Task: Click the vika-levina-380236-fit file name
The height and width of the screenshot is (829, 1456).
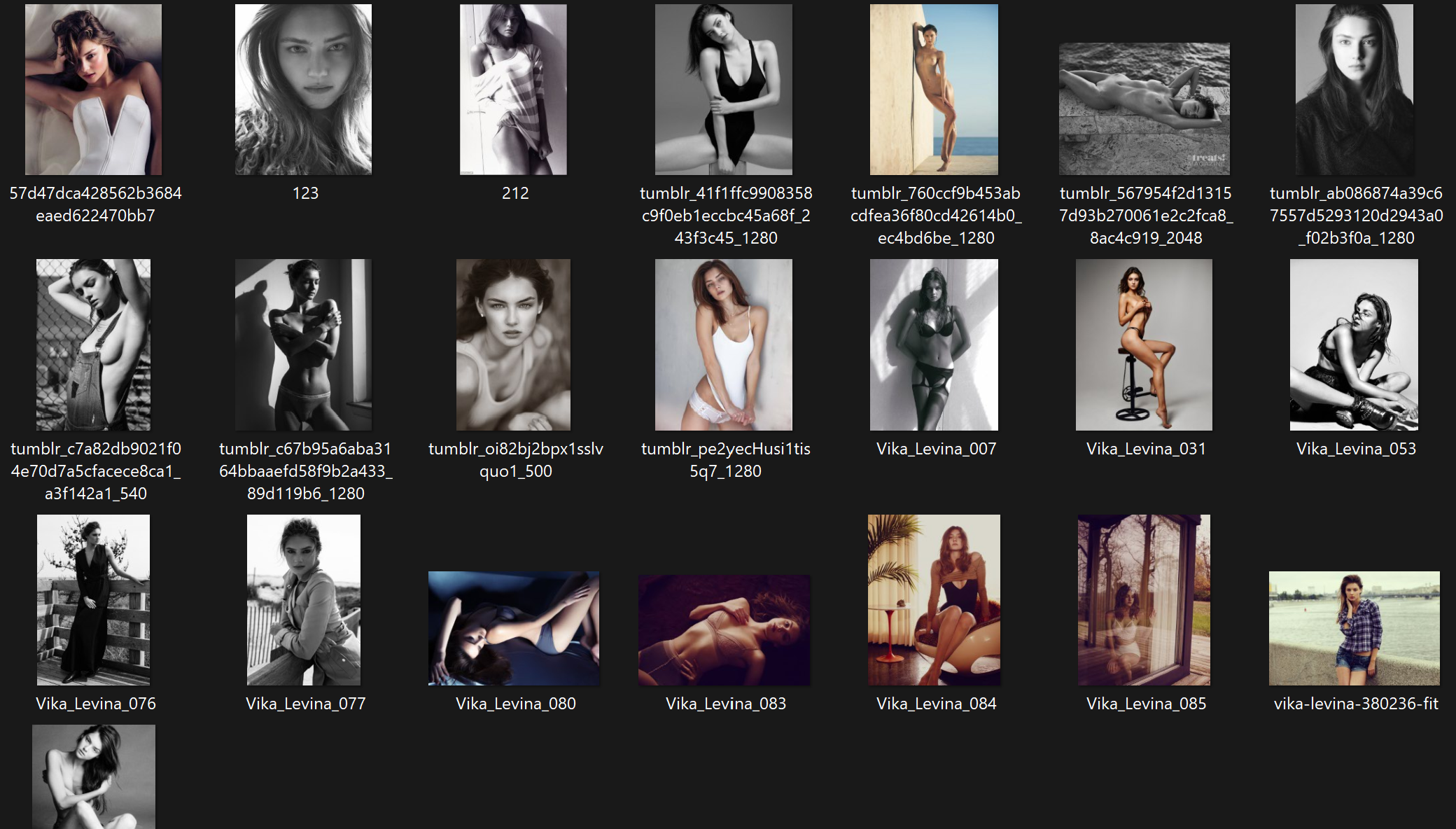Action: pyautogui.click(x=1356, y=704)
